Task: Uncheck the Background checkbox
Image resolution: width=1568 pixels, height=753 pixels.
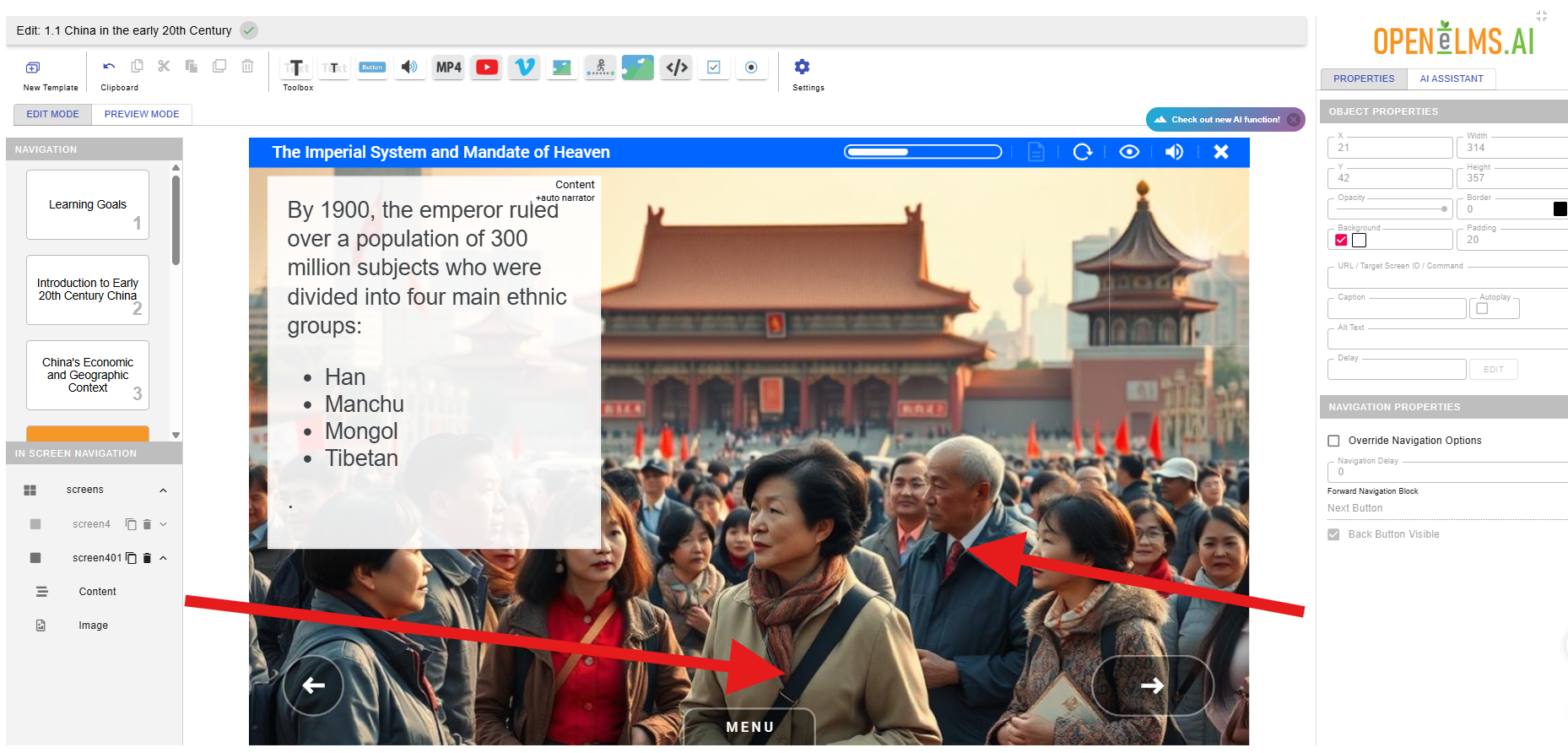Action: pyautogui.click(x=1341, y=241)
